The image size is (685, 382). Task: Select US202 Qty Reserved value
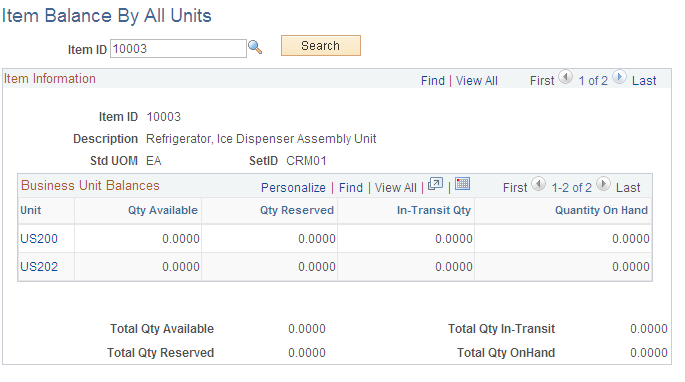(317, 267)
